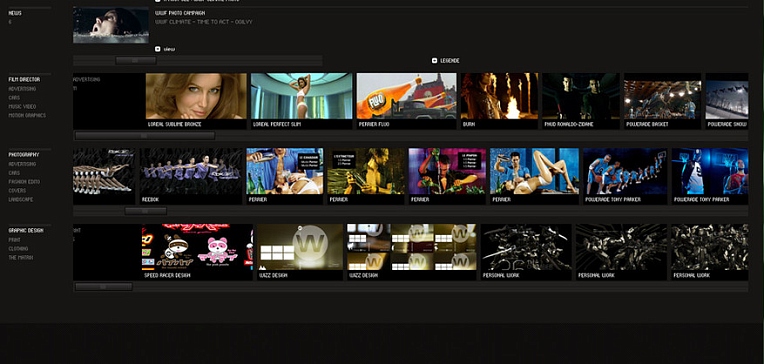This screenshot has height=364, width=764.
Task: Select the News section heading
Action: (15, 13)
